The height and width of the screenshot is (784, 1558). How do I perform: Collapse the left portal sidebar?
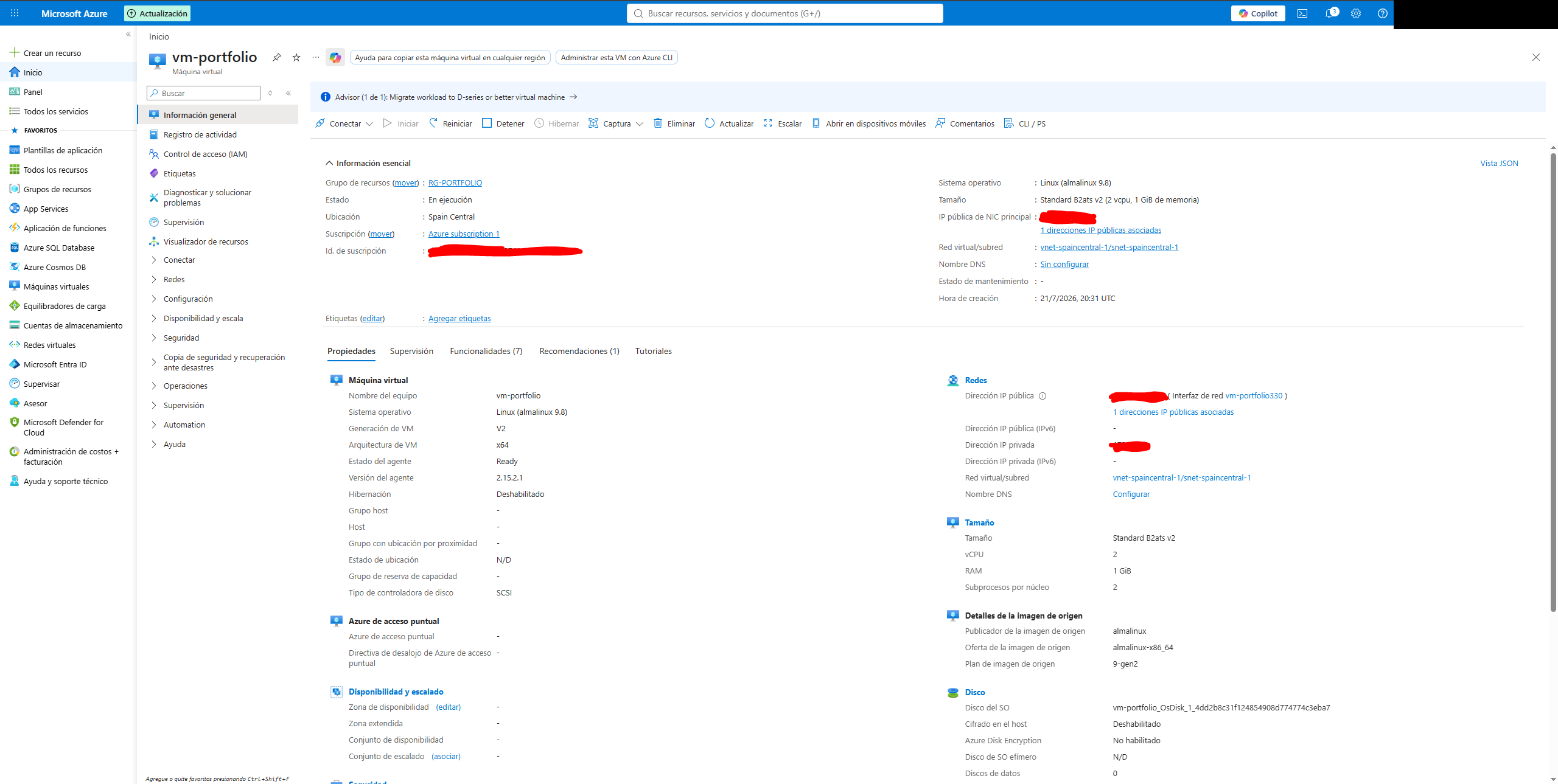coord(128,34)
